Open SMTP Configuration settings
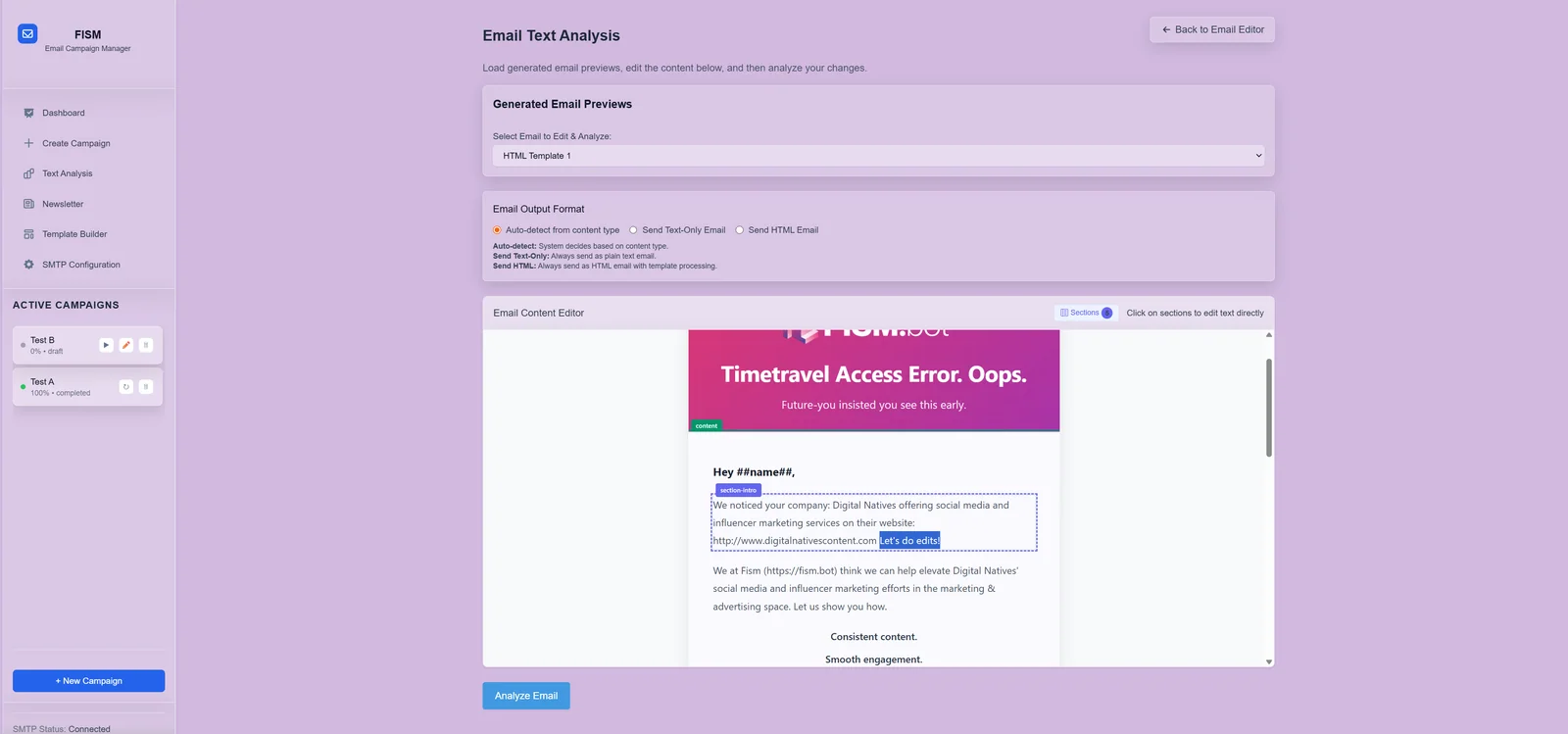Screen dimensions: 1568x734 pyautogui.click(x=81, y=265)
